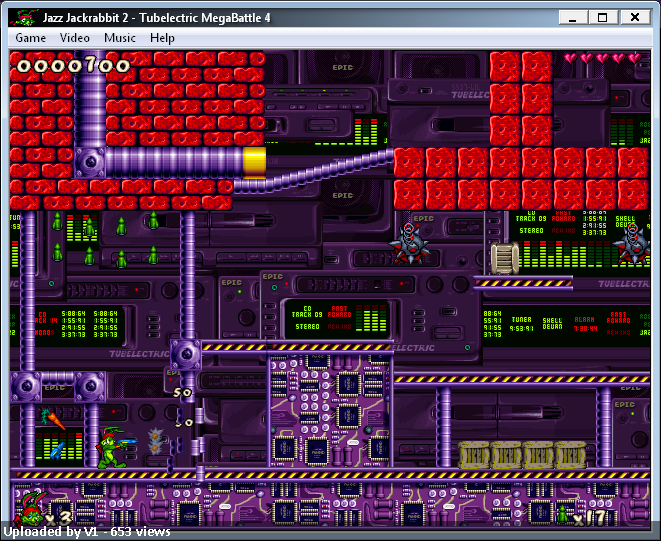
Task: Open the Help menu
Action: [x=162, y=38]
